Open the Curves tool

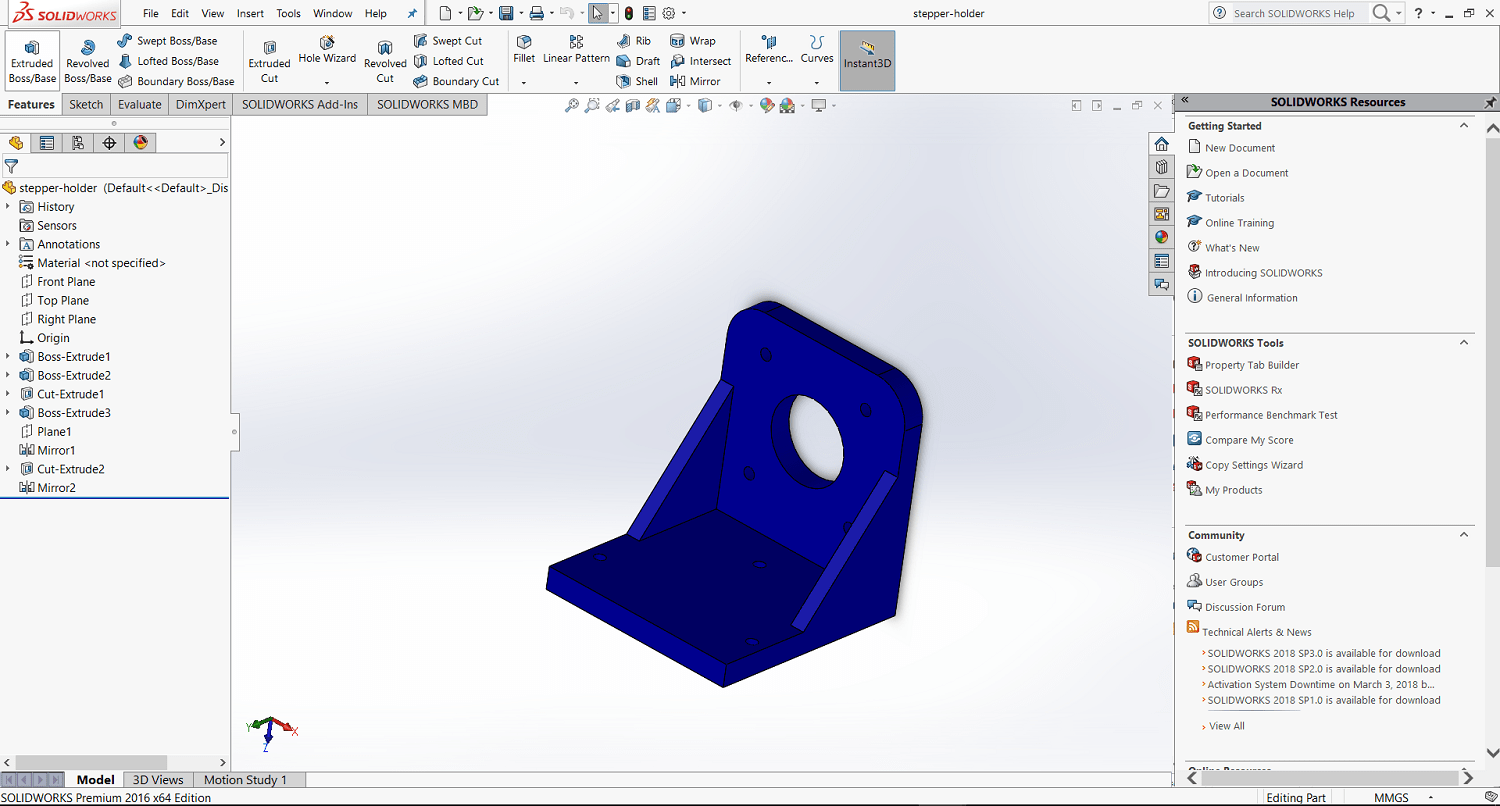click(817, 50)
